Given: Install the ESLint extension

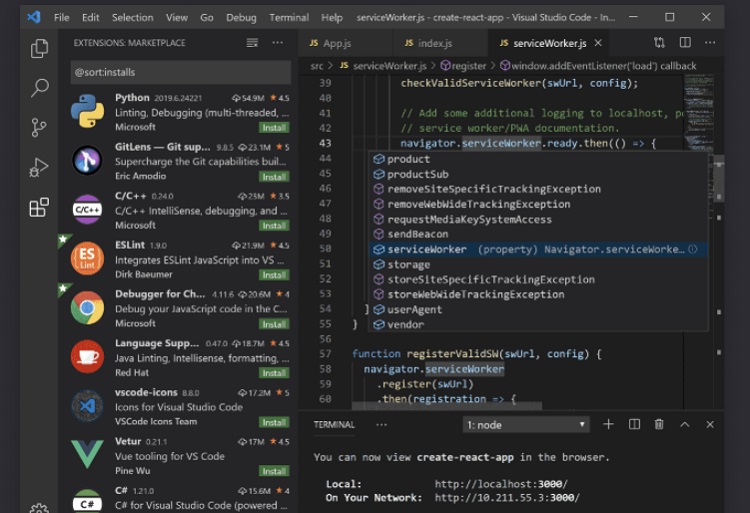Looking at the screenshot, I should (274, 275).
